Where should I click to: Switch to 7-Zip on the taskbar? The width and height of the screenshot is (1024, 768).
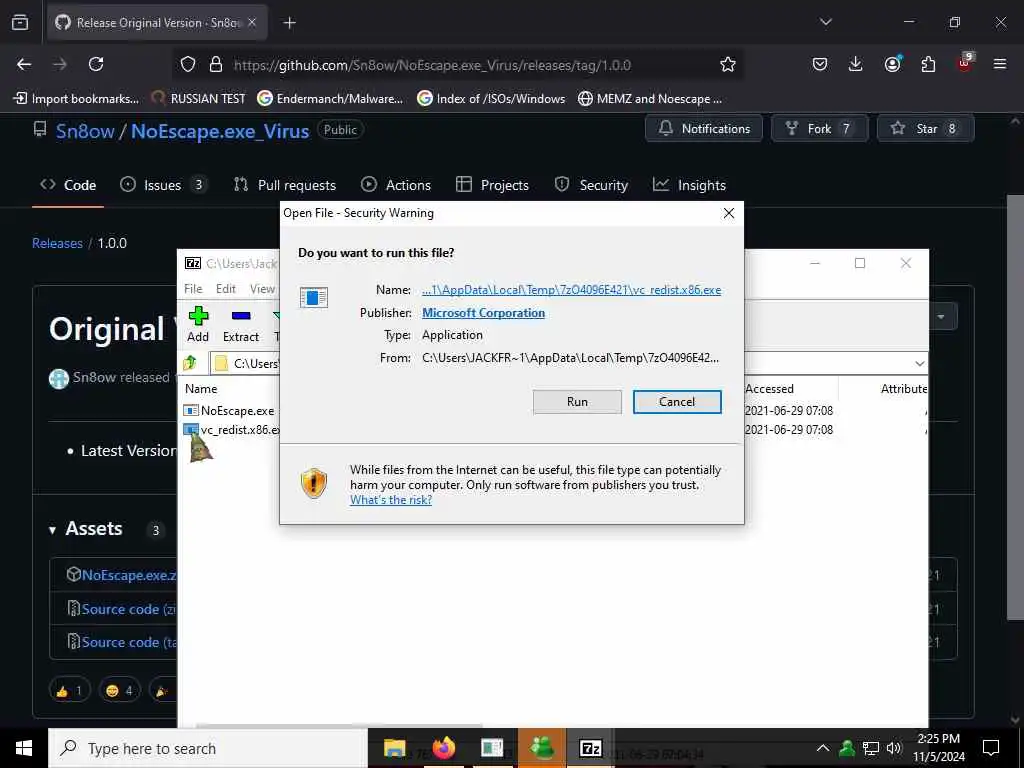pyautogui.click(x=590, y=748)
